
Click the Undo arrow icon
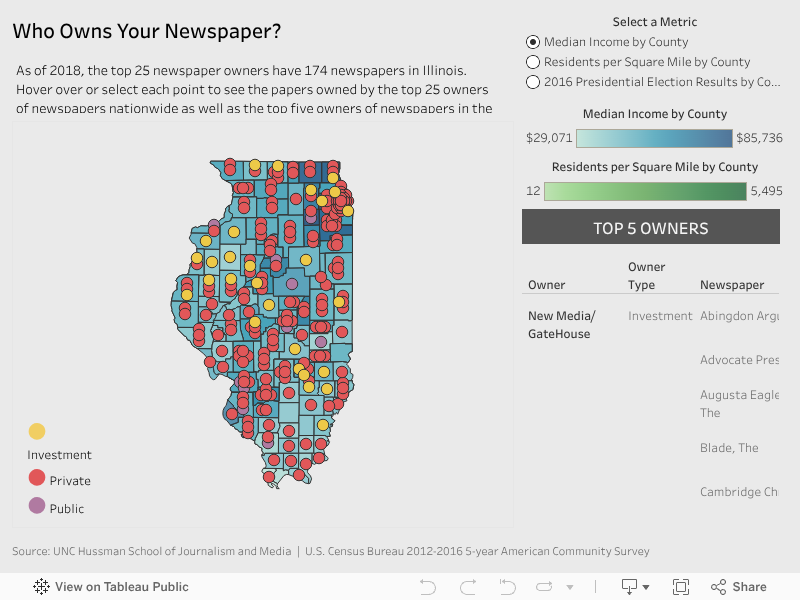[427, 587]
